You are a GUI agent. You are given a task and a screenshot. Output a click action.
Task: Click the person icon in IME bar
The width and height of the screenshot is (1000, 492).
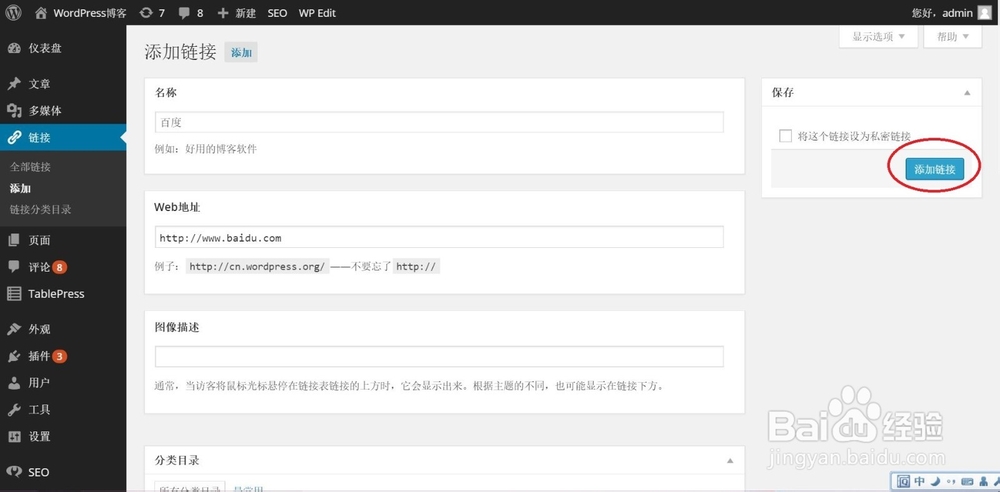tap(983, 481)
